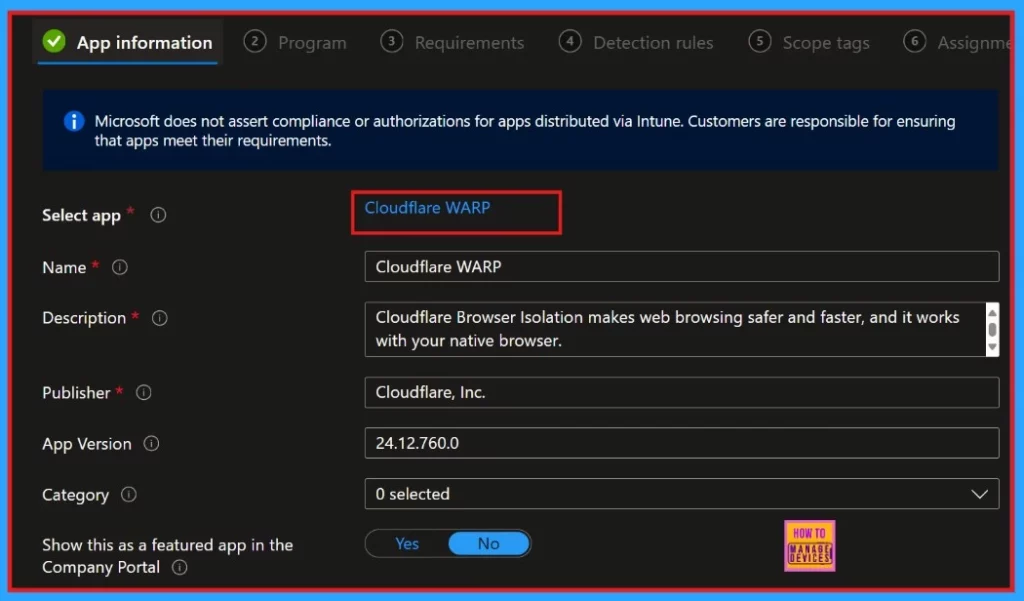The image size is (1024, 601).
Task: Click the 'Show this as a featured app' label
Action: (168, 556)
